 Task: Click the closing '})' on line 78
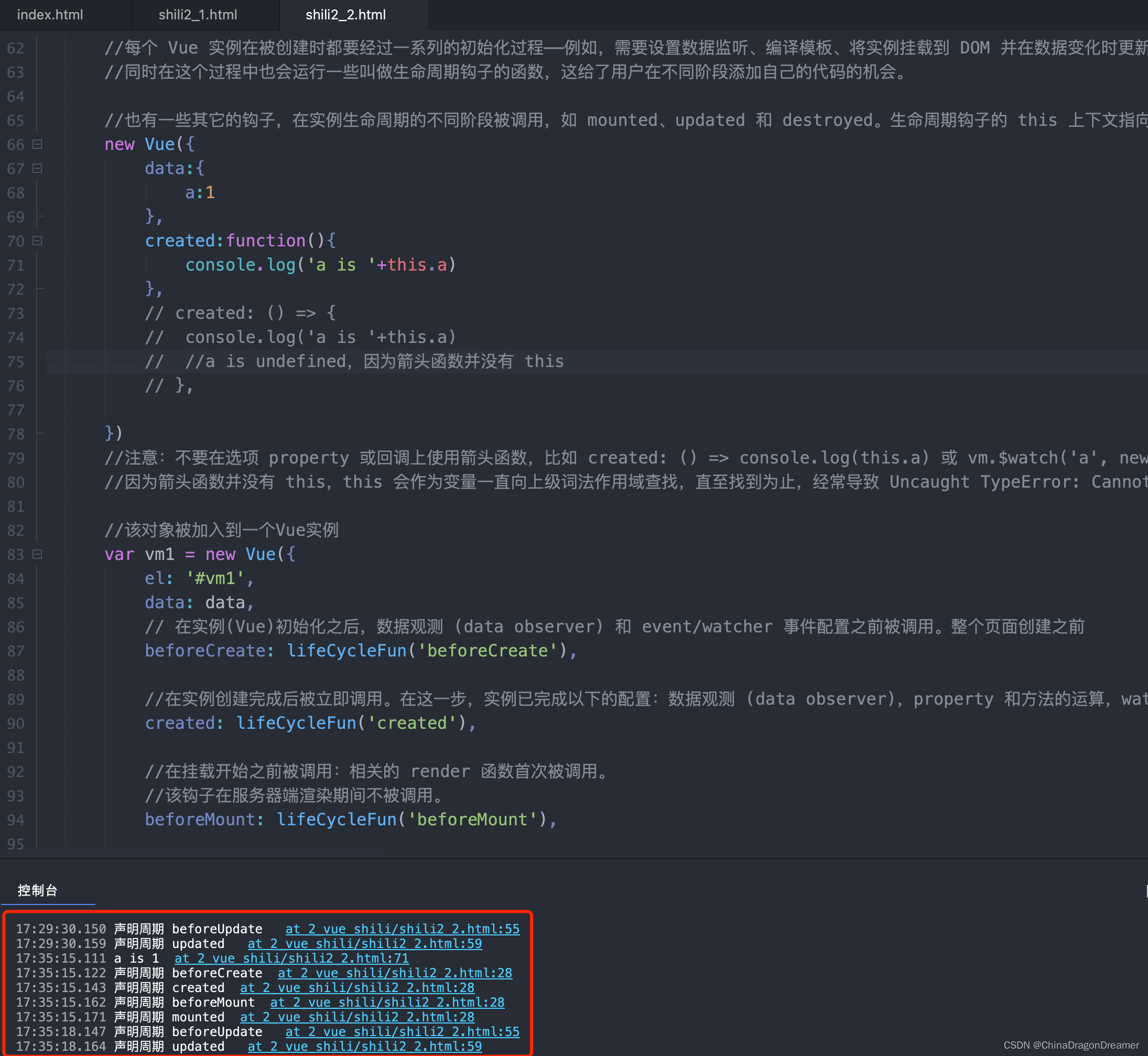[x=114, y=434]
